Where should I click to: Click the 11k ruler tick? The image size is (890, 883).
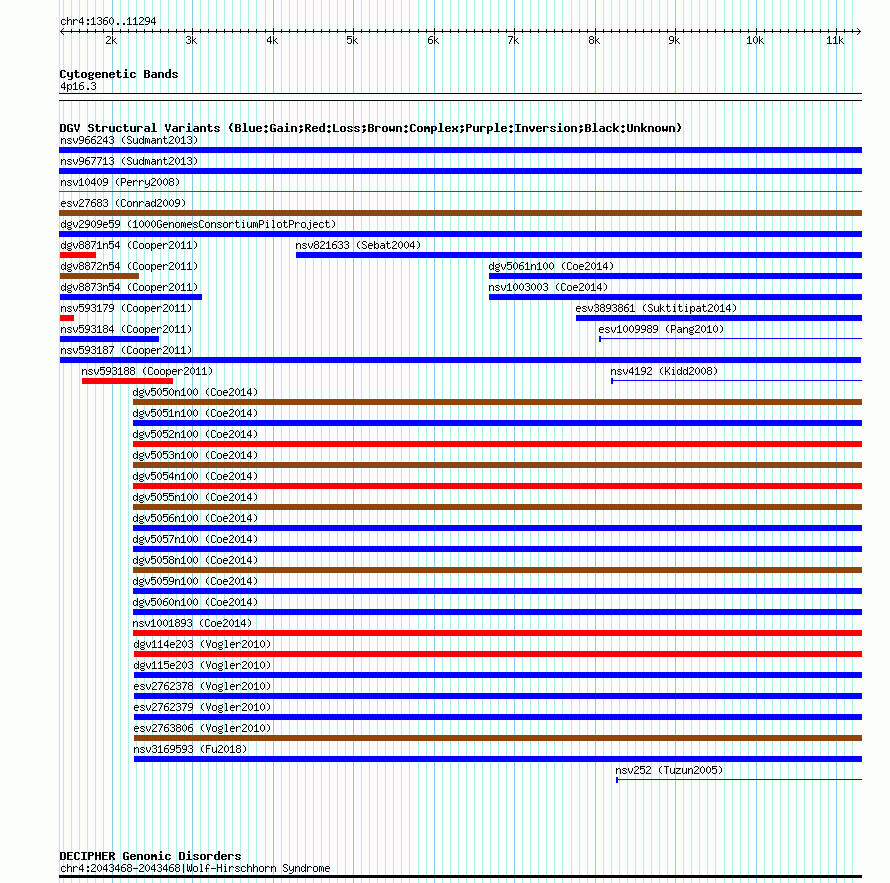pos(835,40)
